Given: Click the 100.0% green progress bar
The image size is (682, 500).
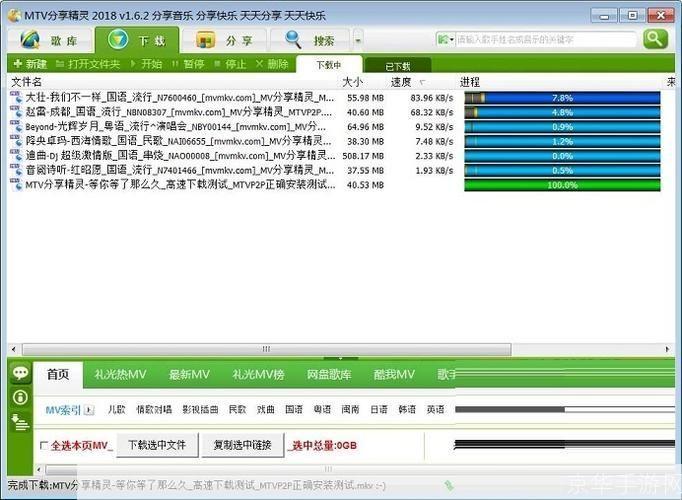Looking at the screenshot, I should [x=562, y=185].
